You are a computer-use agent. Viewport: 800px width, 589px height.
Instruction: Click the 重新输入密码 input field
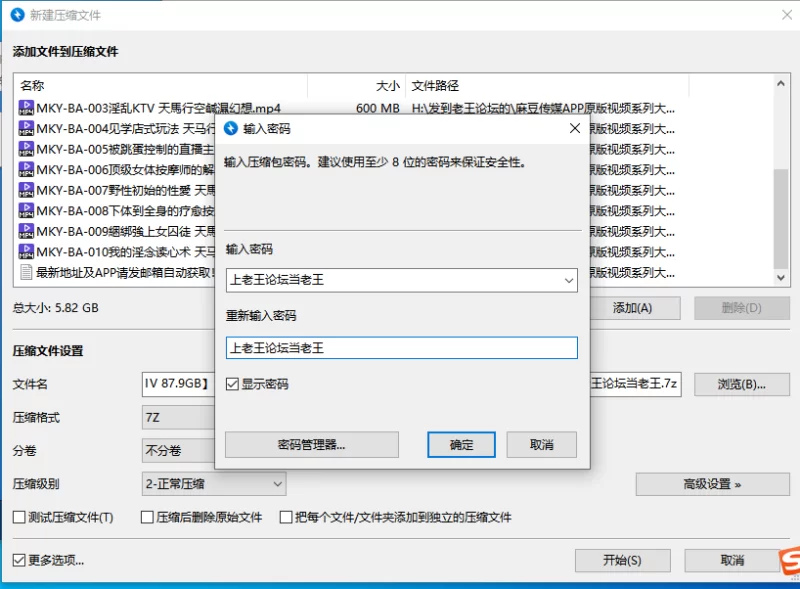pyautogui.click(x=402, y=348)
